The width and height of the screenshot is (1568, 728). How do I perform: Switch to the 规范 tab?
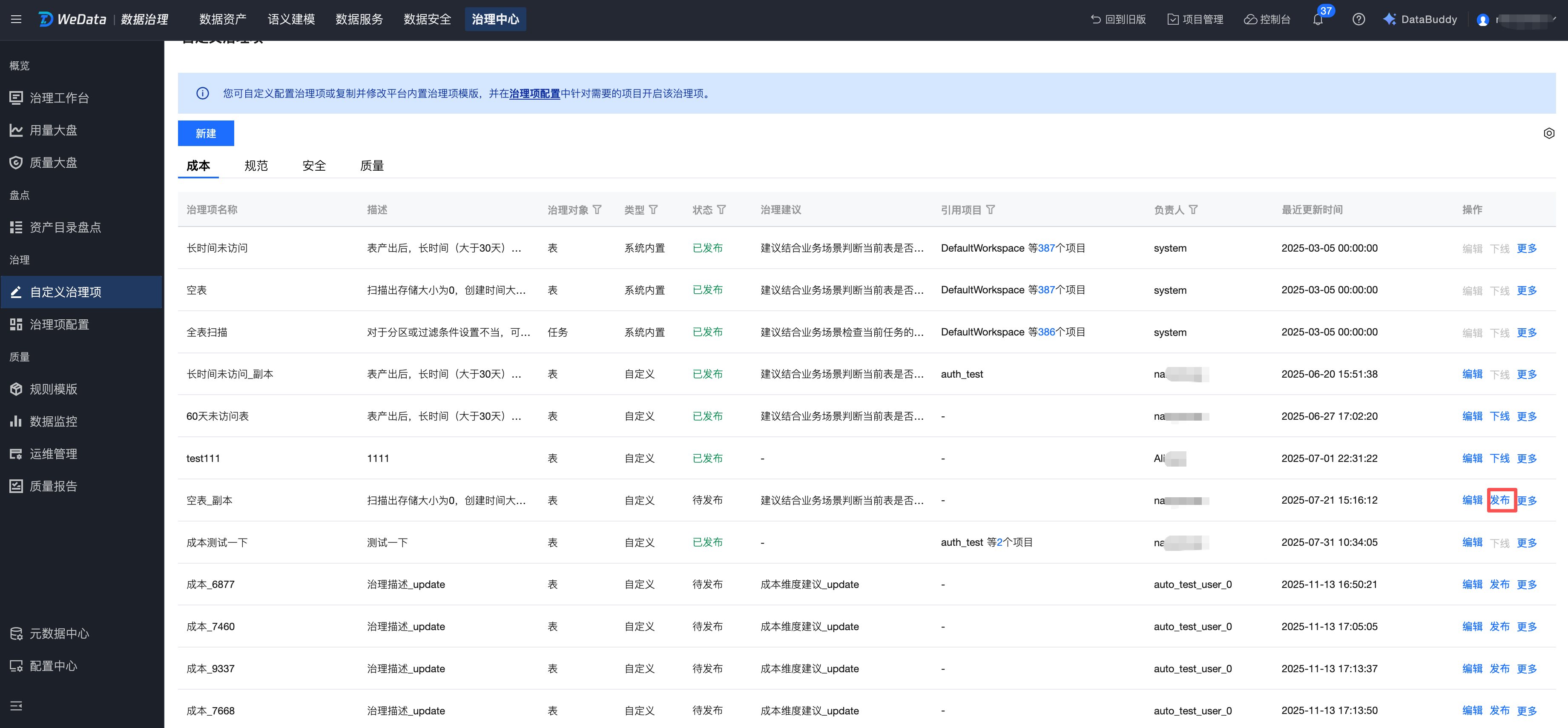click(256, 166)
